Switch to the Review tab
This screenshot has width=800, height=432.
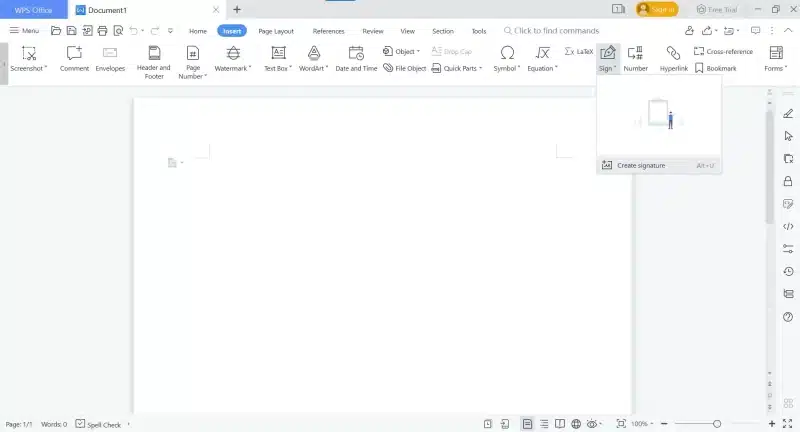pos(373,31)
